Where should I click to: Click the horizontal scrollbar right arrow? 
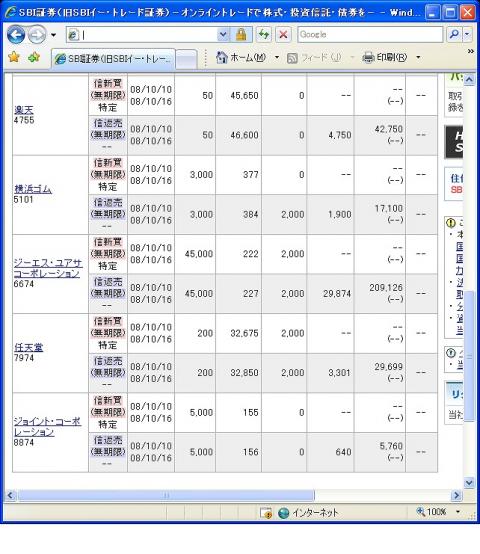point(456,495)
